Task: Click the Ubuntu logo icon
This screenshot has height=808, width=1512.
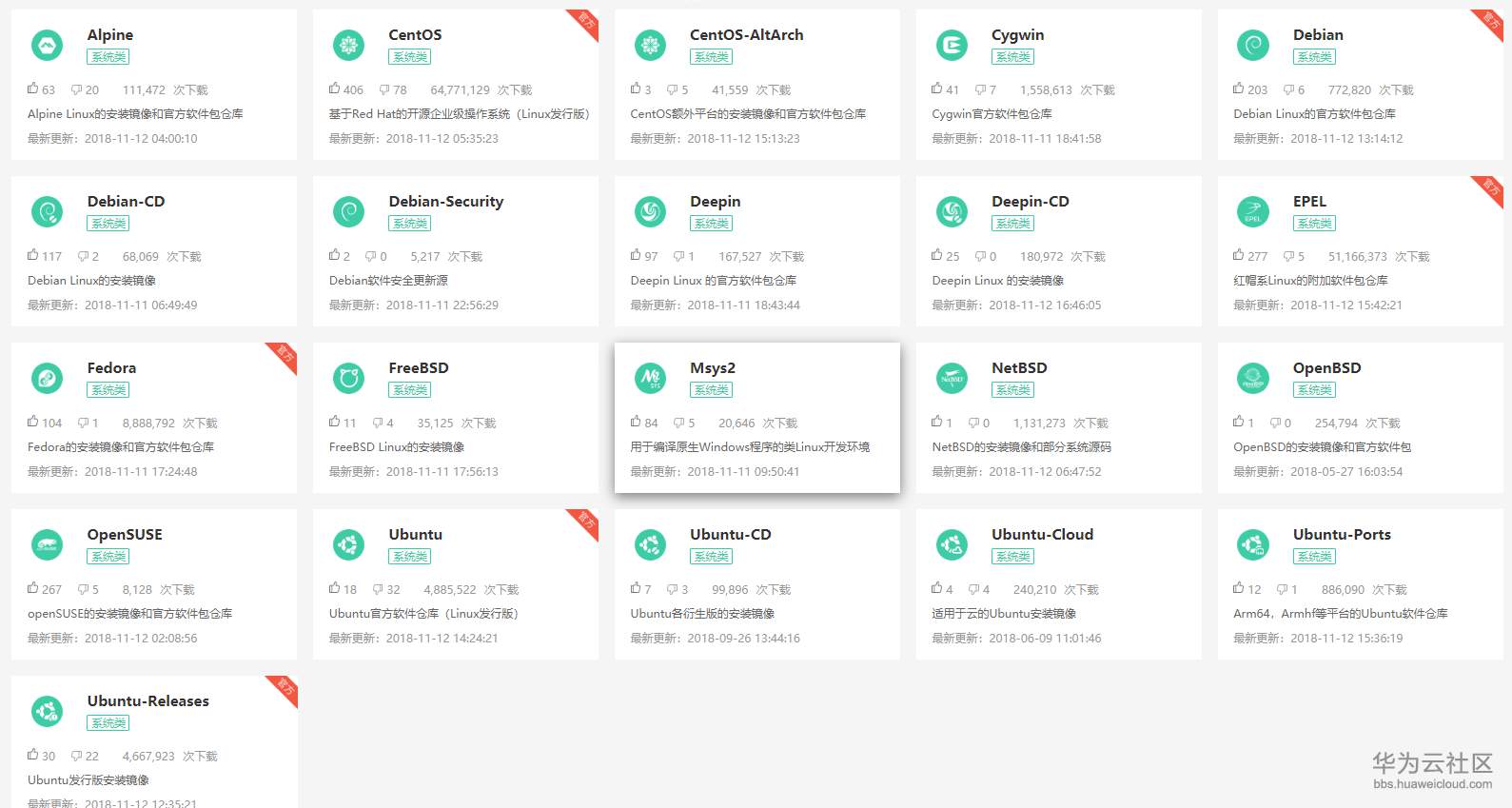Action: tap(348, 544)
